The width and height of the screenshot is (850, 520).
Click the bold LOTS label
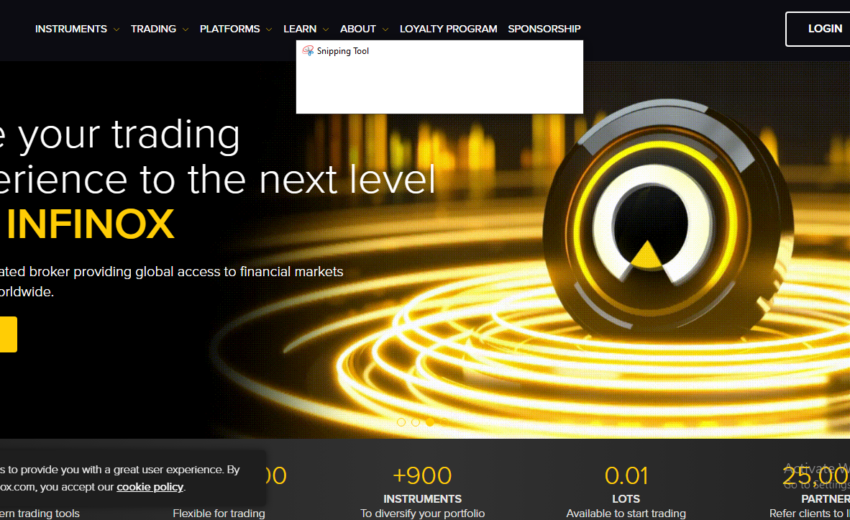(x=626, y=499)
